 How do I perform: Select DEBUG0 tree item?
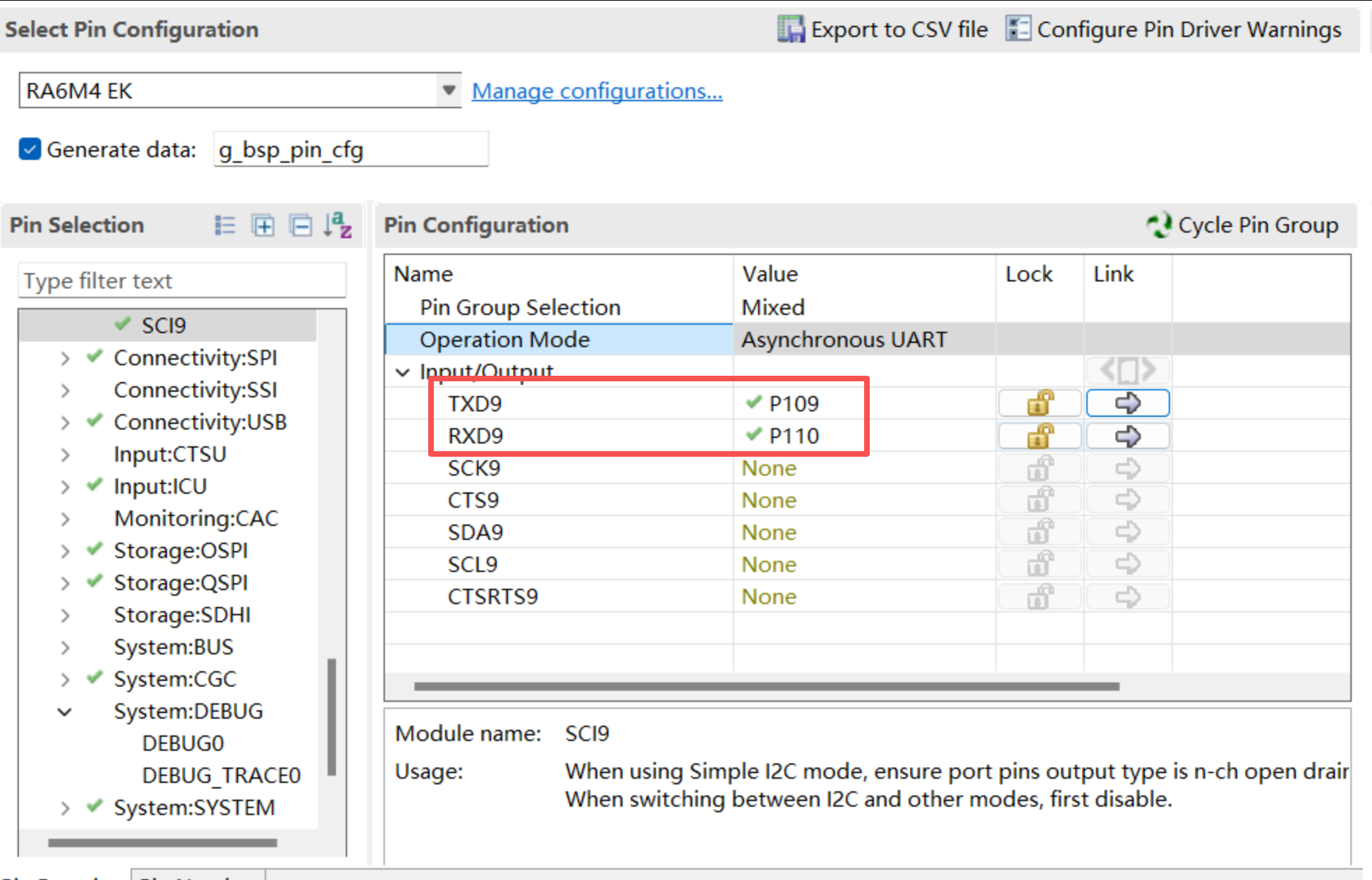click(183, 743)
